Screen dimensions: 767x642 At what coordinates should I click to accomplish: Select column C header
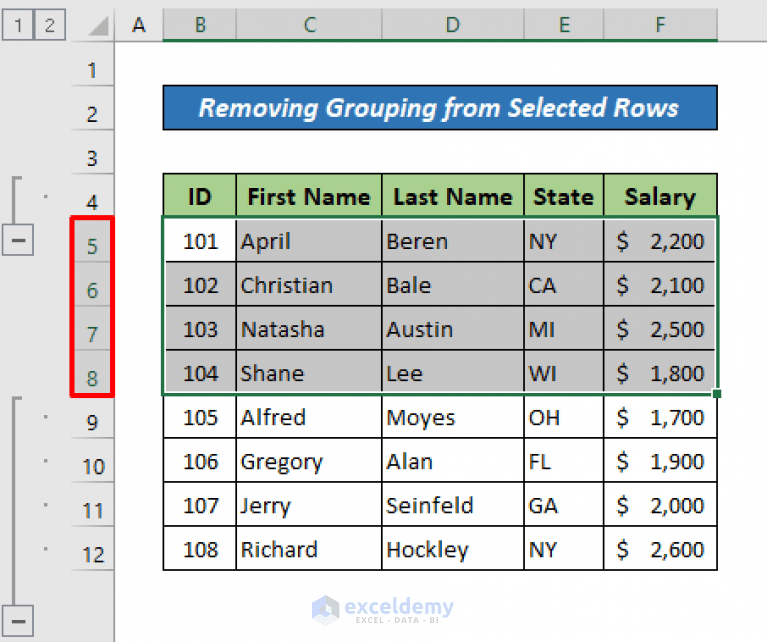(309, 24)
